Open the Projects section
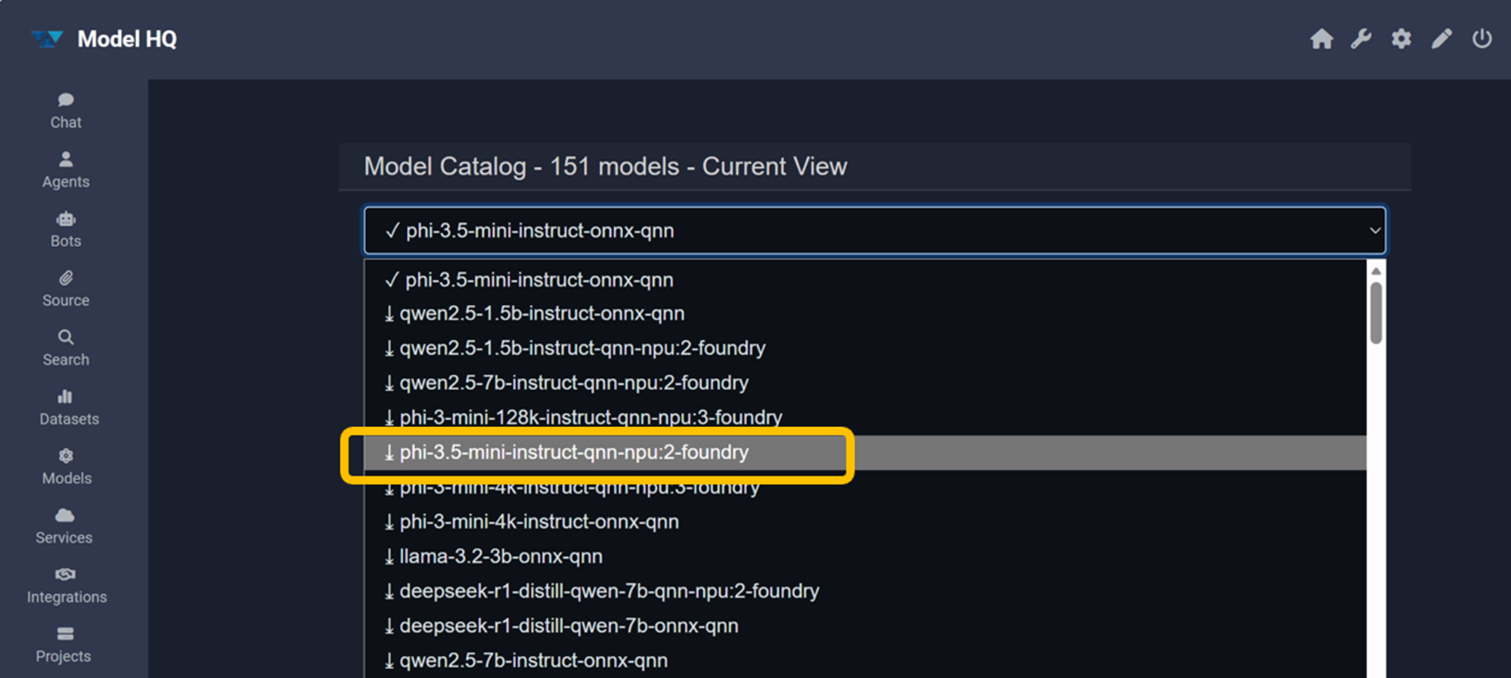Screen dimensions: 1511x678 point(65,644)
